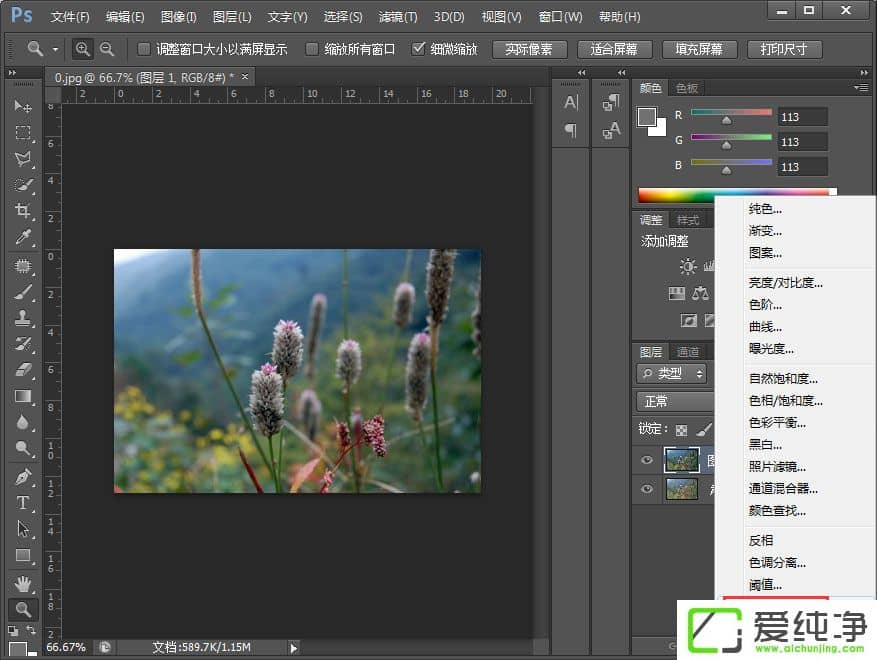Hide the top layer via its eye icon
This screenshot has height=660, width=877.
click(647, 460)
